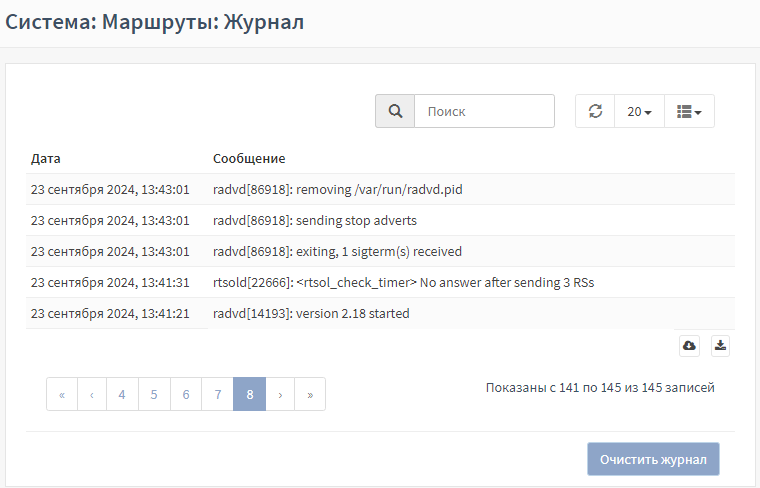Select page 6 in pagination
This screenshot has height=488, width=760.
(x=186, y=394)
